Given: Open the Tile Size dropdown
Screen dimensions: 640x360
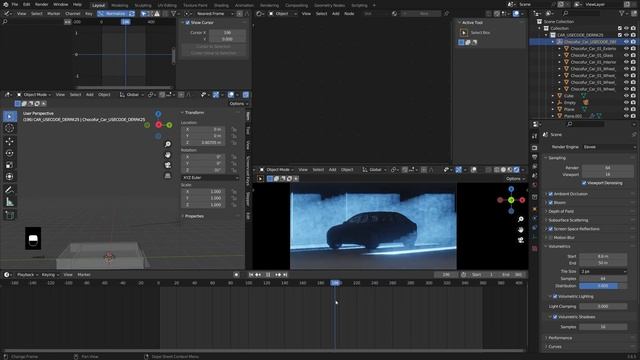Looking at the screenshot, I should tap(603, 271).
